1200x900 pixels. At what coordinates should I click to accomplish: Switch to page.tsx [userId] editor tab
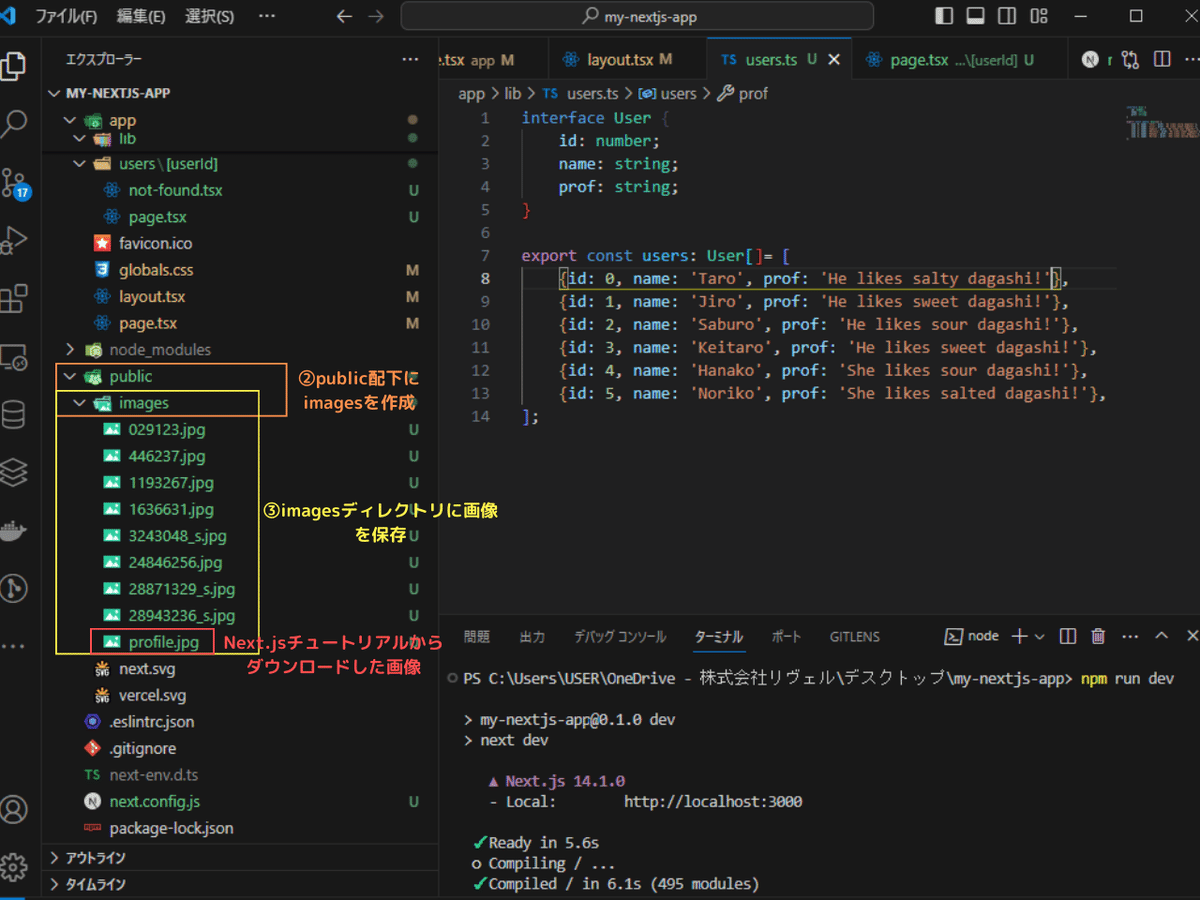point(961,60)
